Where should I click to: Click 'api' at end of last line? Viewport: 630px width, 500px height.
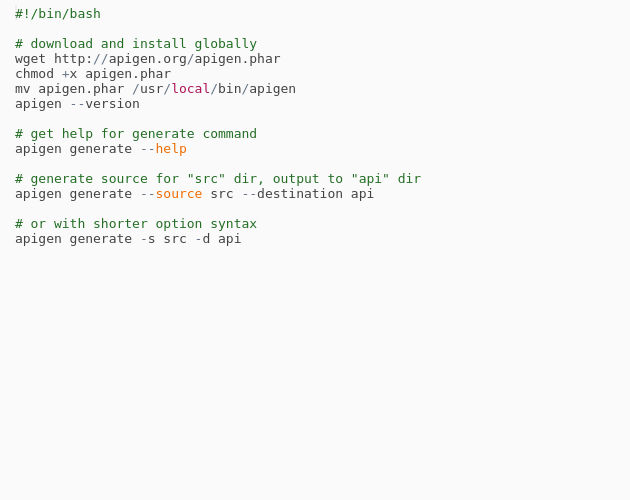230,239
